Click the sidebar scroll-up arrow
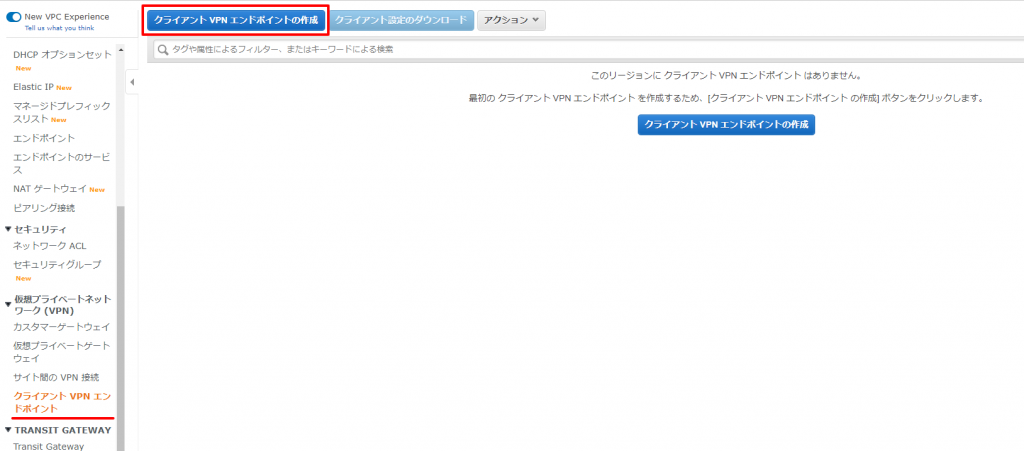This screenshot has width=1024, height=451. coord(121,50)
